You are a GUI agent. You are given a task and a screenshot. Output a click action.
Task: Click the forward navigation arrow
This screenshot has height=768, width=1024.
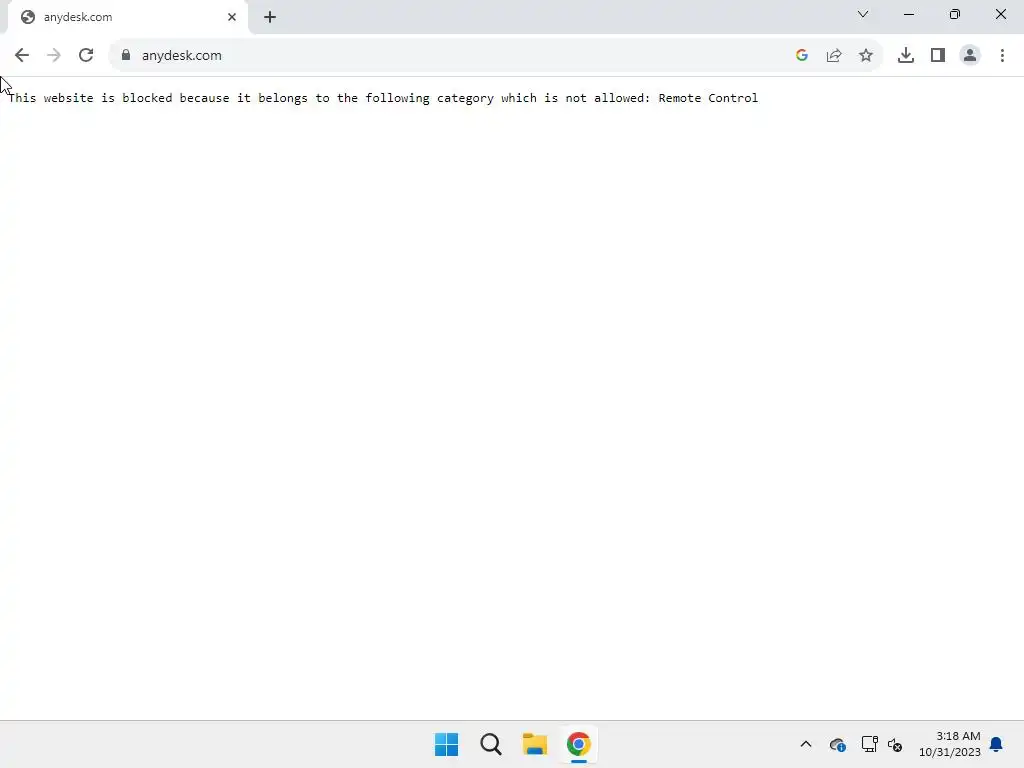[x=54, y=56]
